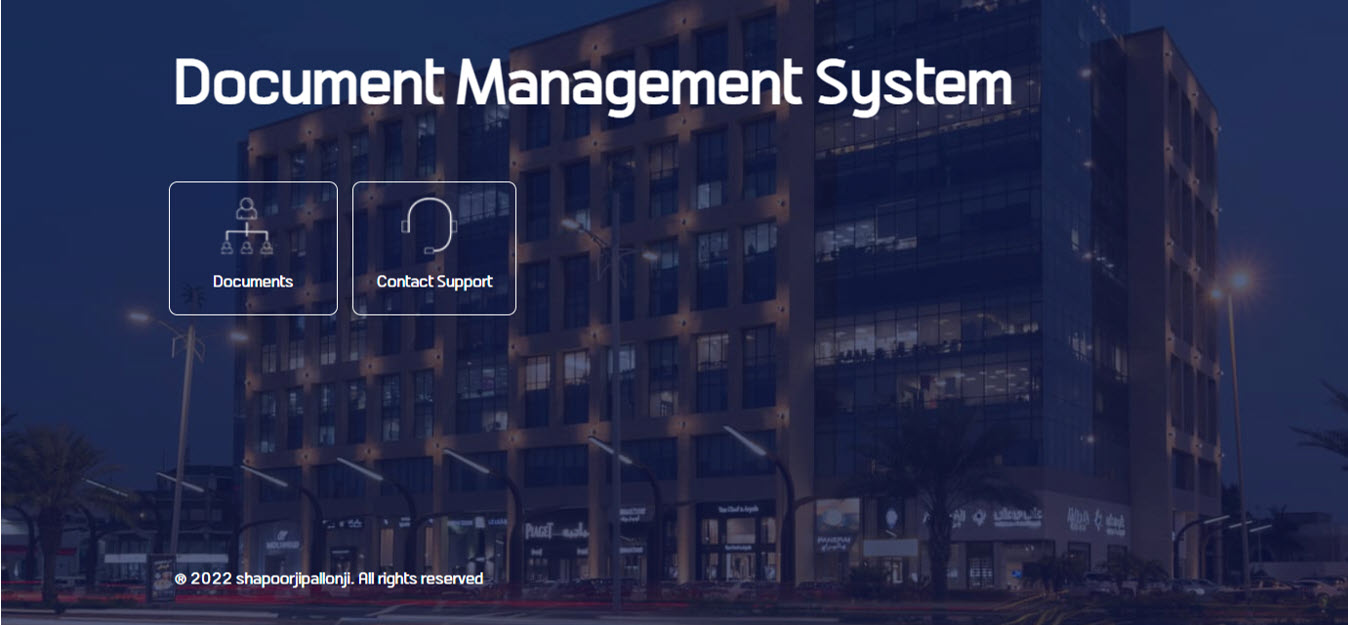This screenshot has height=625, width=1348.
Task: Click the word "Document" in the title
Action: click(x=308, y=83)
